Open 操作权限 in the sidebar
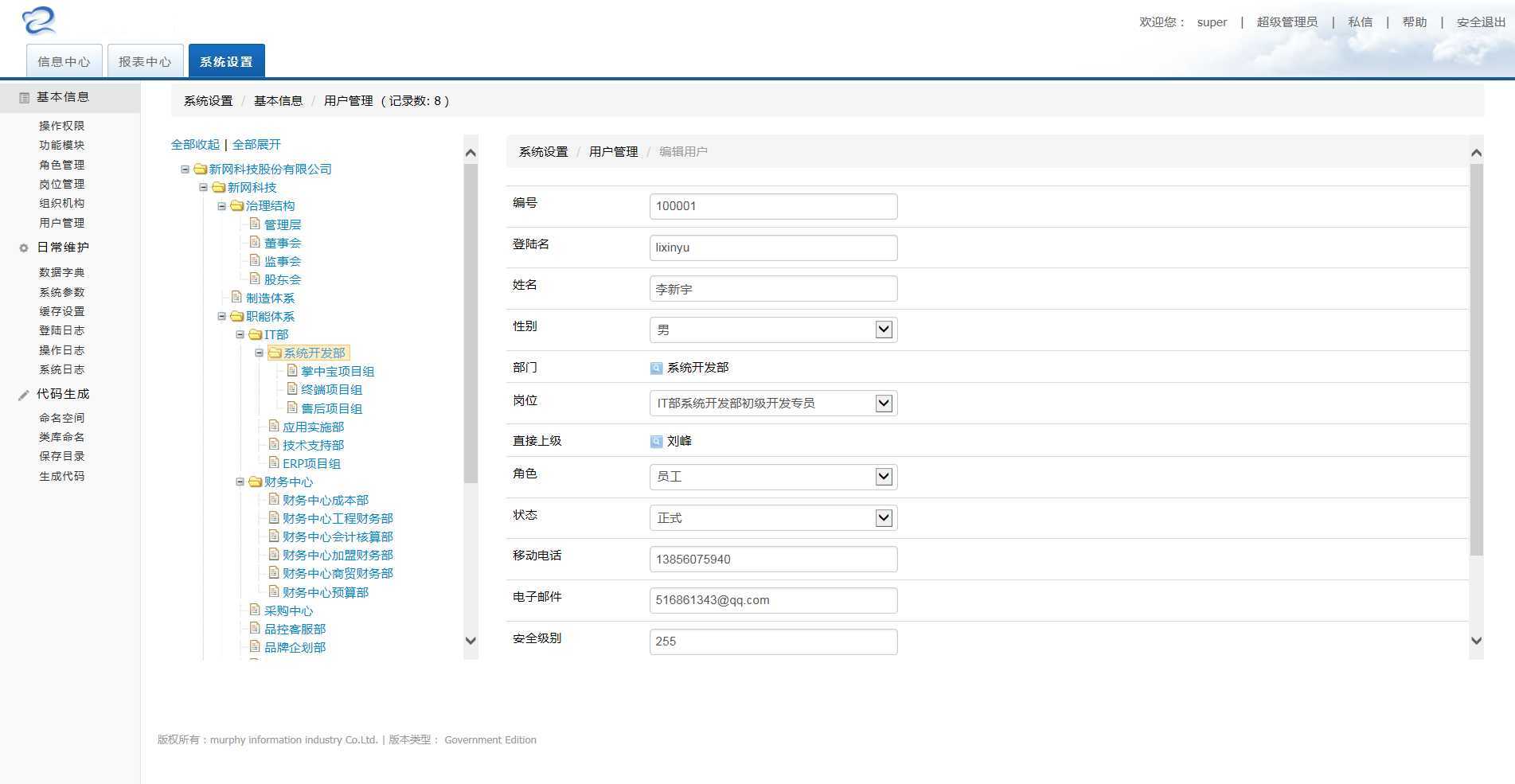The height and width of the screenshot is (784, 1515). 62,126
